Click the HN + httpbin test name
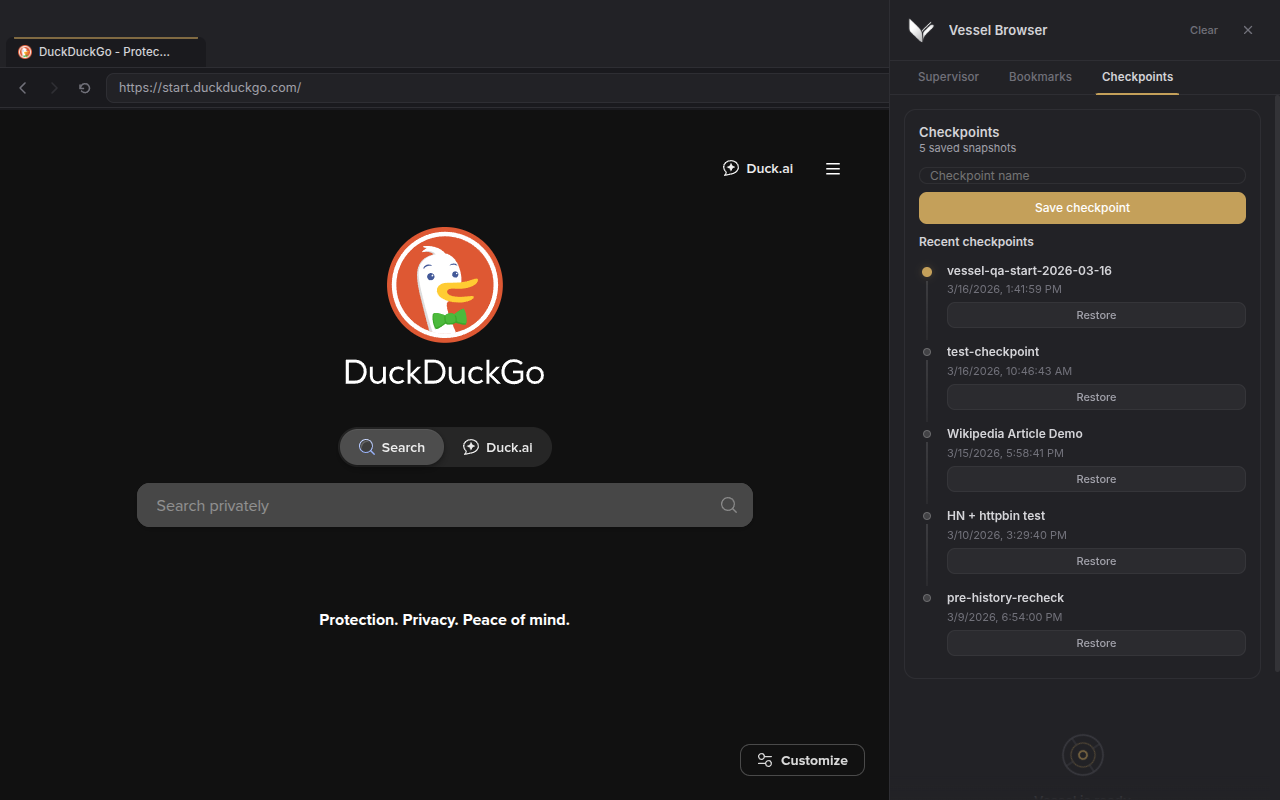Viewport: 1280px width, 800px height. [996, 516]
